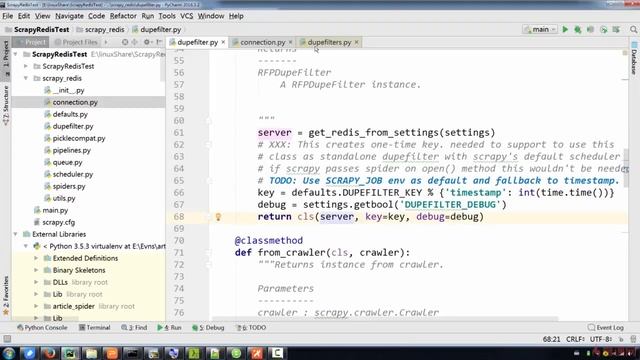
Task: Open the 6: TODO tool window
Action: point(251,327)
